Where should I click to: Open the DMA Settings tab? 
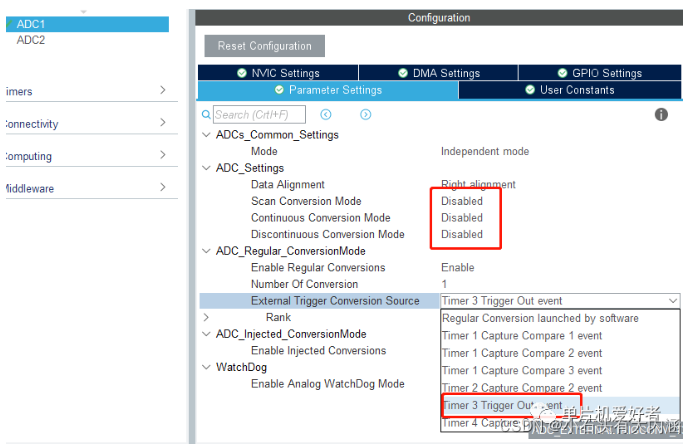pos(439,73)
